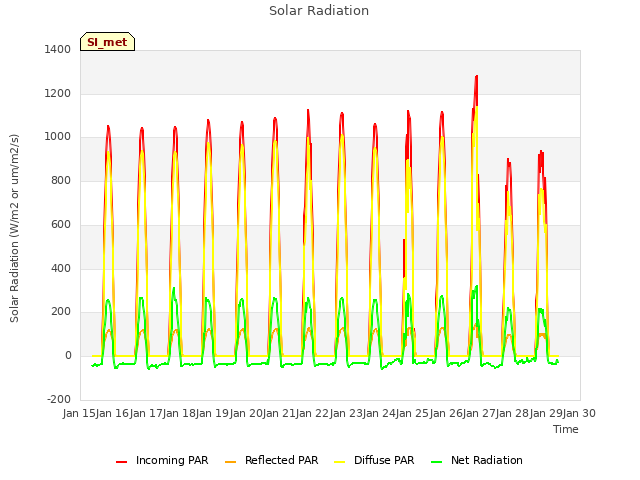Toggle the Net Radiation legend entry
The height and width of the screenshot is (480, 640).
477,460
